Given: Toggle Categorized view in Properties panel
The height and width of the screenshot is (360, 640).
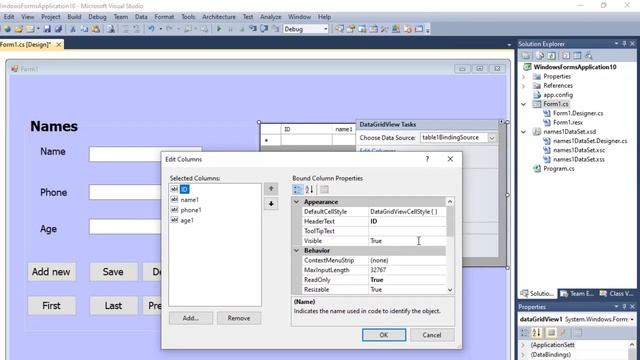Looking at the screenshot, I should coord(524,333).
